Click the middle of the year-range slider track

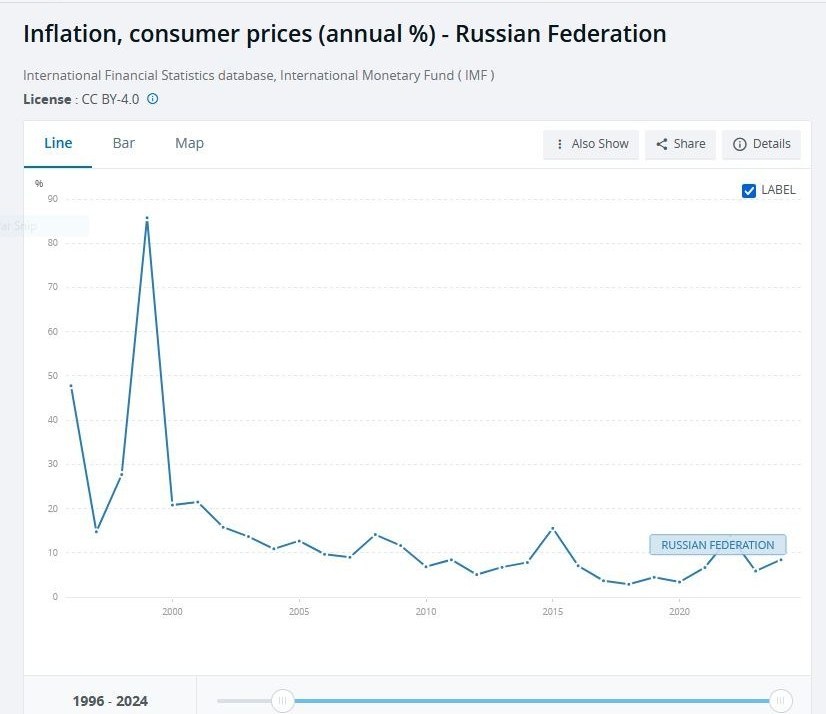pos(532,701)
